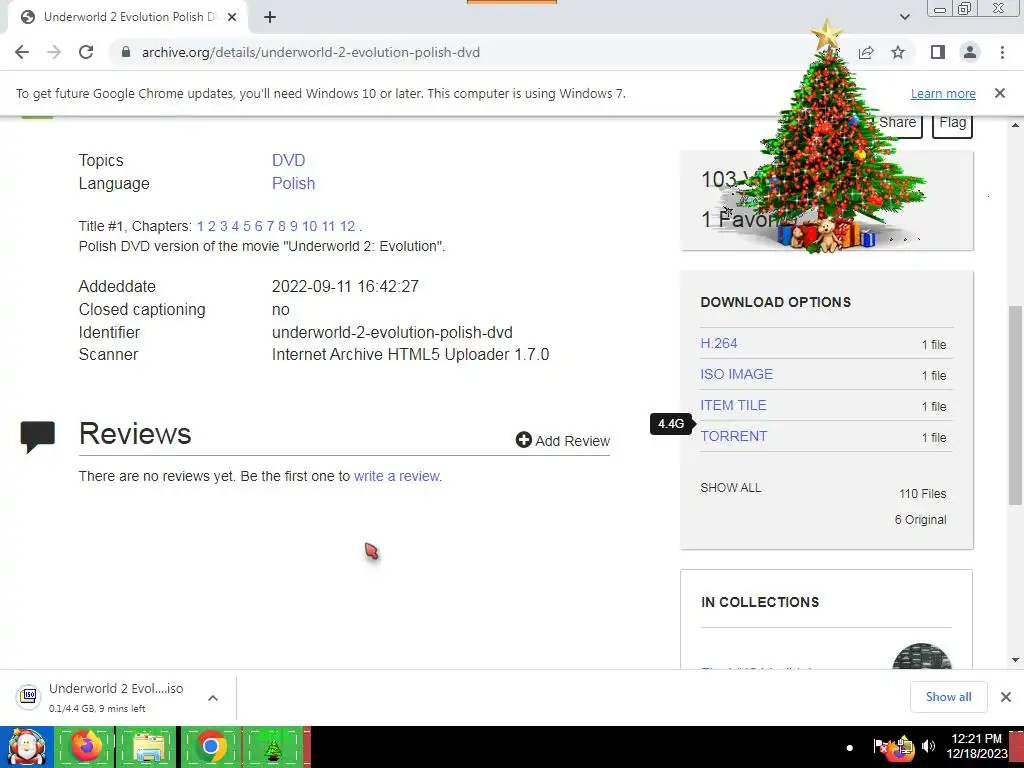Close the Underworld 2 Evolution tab
The height and width of the screenshot is (768, 1024).
point(232,18)
